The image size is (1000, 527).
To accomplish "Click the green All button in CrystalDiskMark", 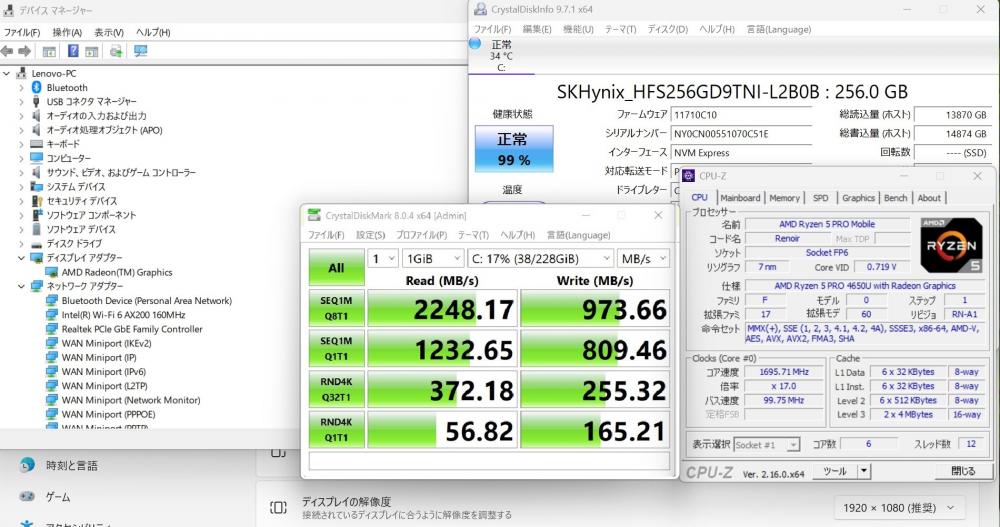I will point(336,267).
